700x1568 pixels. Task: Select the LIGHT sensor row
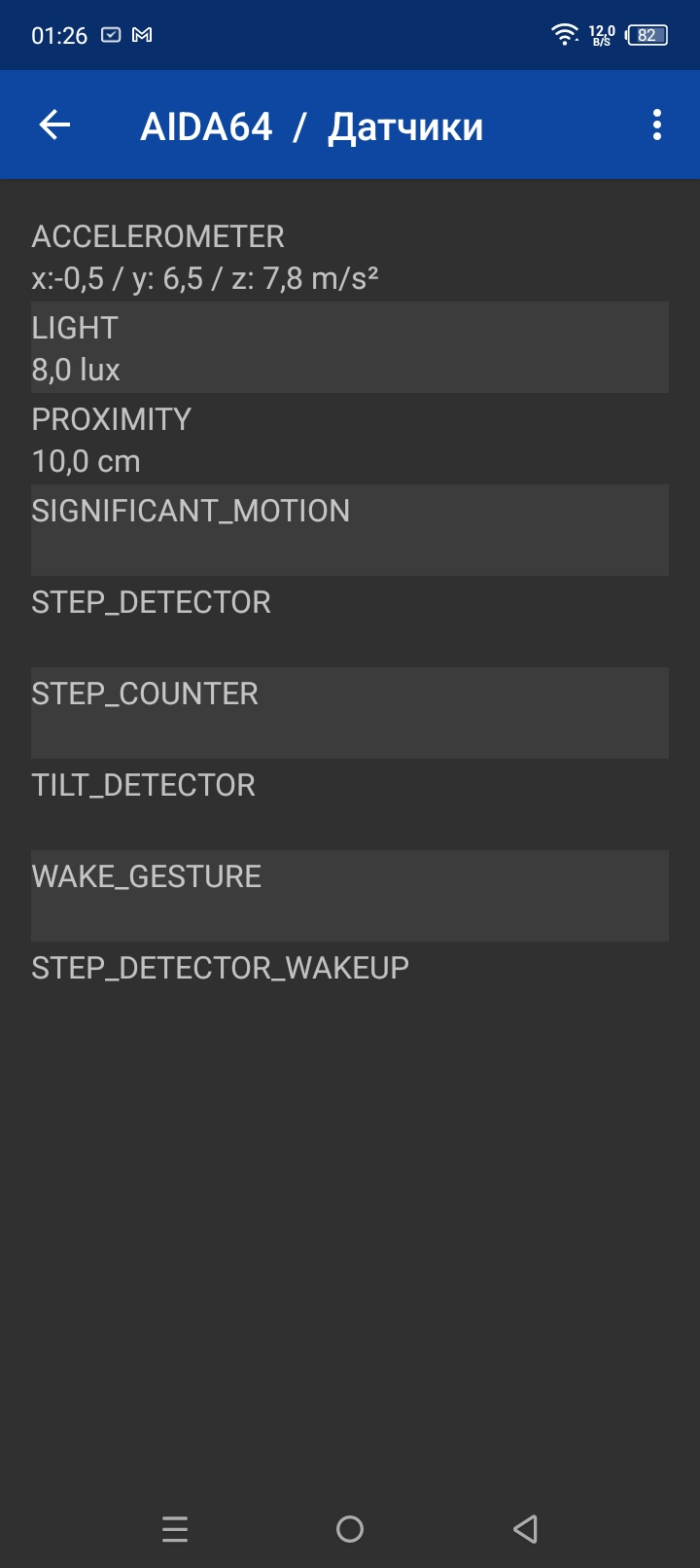click(x=350, y=347)
